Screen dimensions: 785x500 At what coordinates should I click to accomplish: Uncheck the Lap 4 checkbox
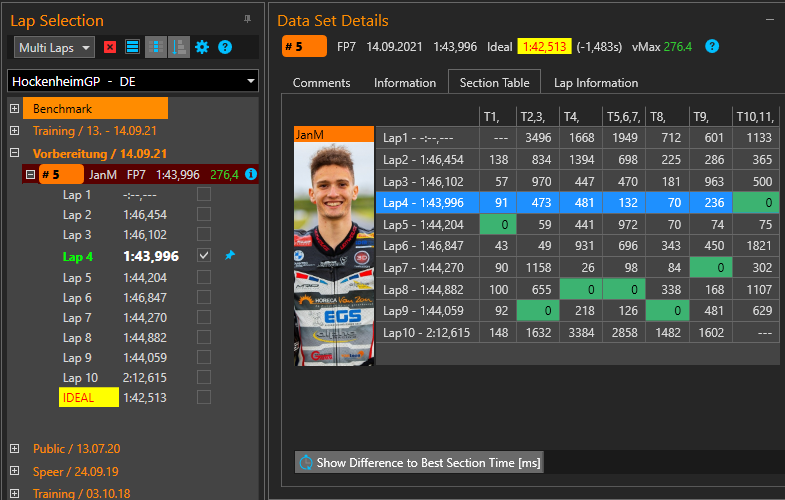coord(204,256)
